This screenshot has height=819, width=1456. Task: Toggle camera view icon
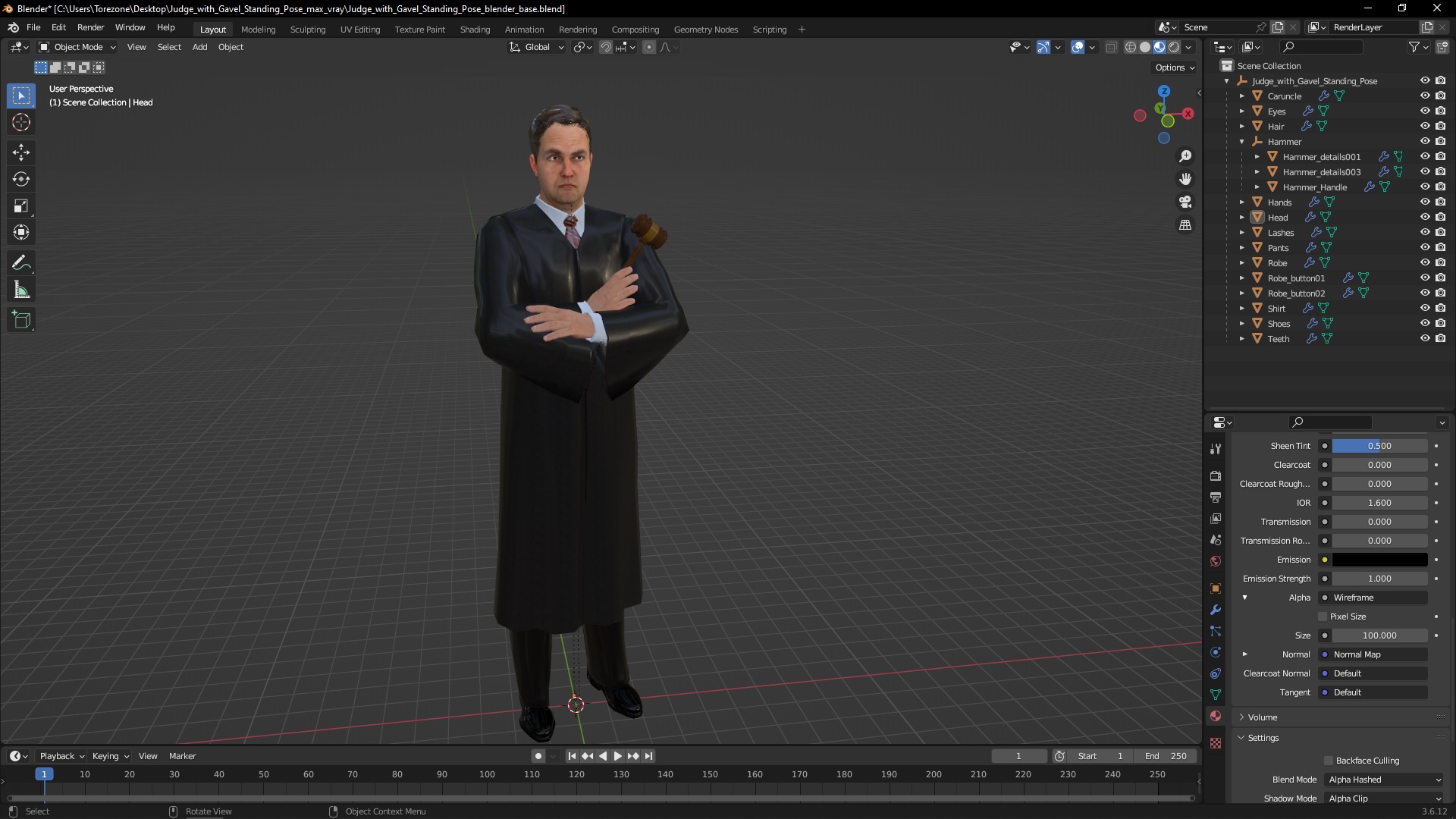pyautogui.click(x=1185, y=202)
